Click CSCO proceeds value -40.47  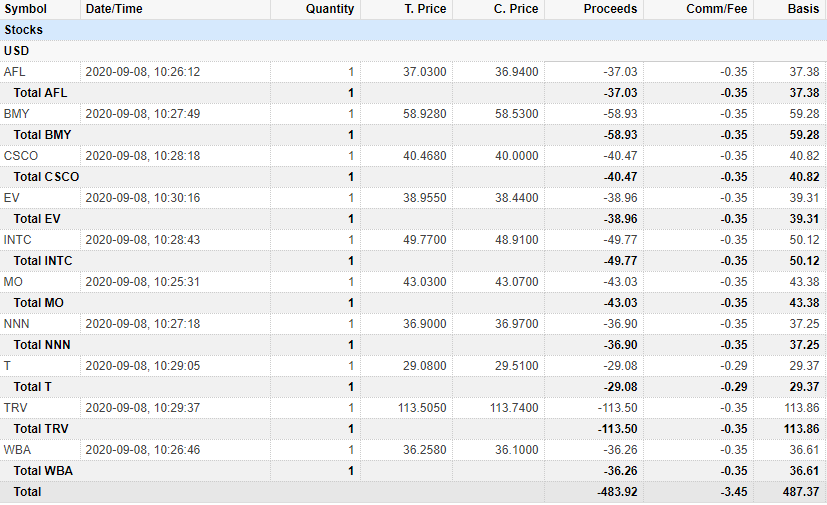click(x=620, y=156)
